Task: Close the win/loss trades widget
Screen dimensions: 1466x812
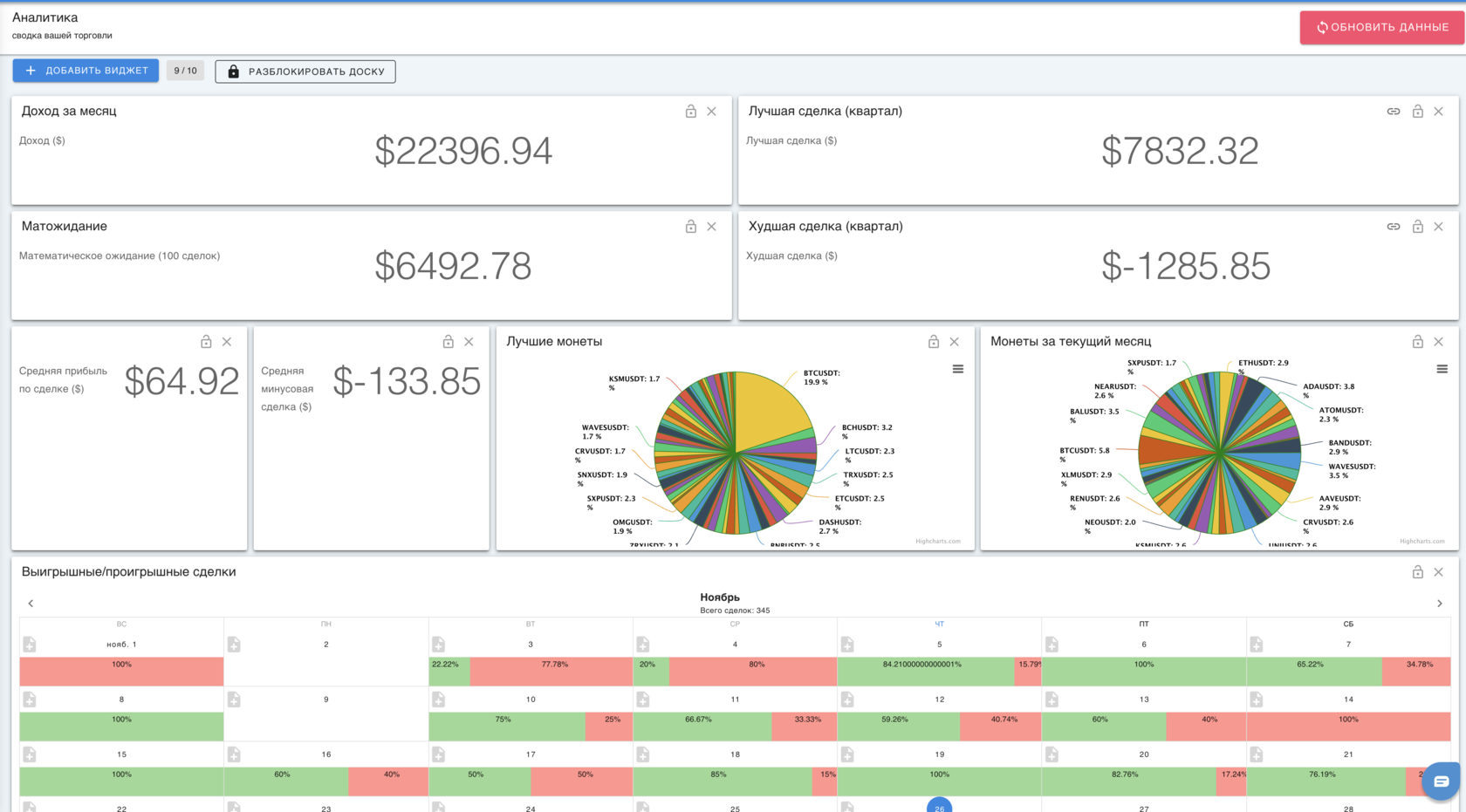Action: tap(1439, 572)
